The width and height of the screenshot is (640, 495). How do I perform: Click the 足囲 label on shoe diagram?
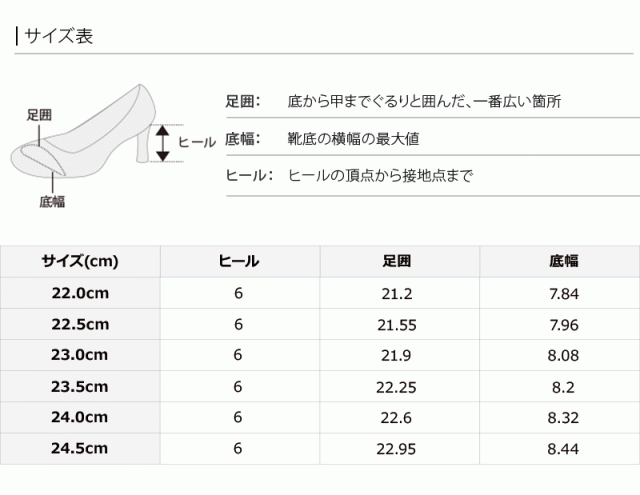(x=38, y=117)
